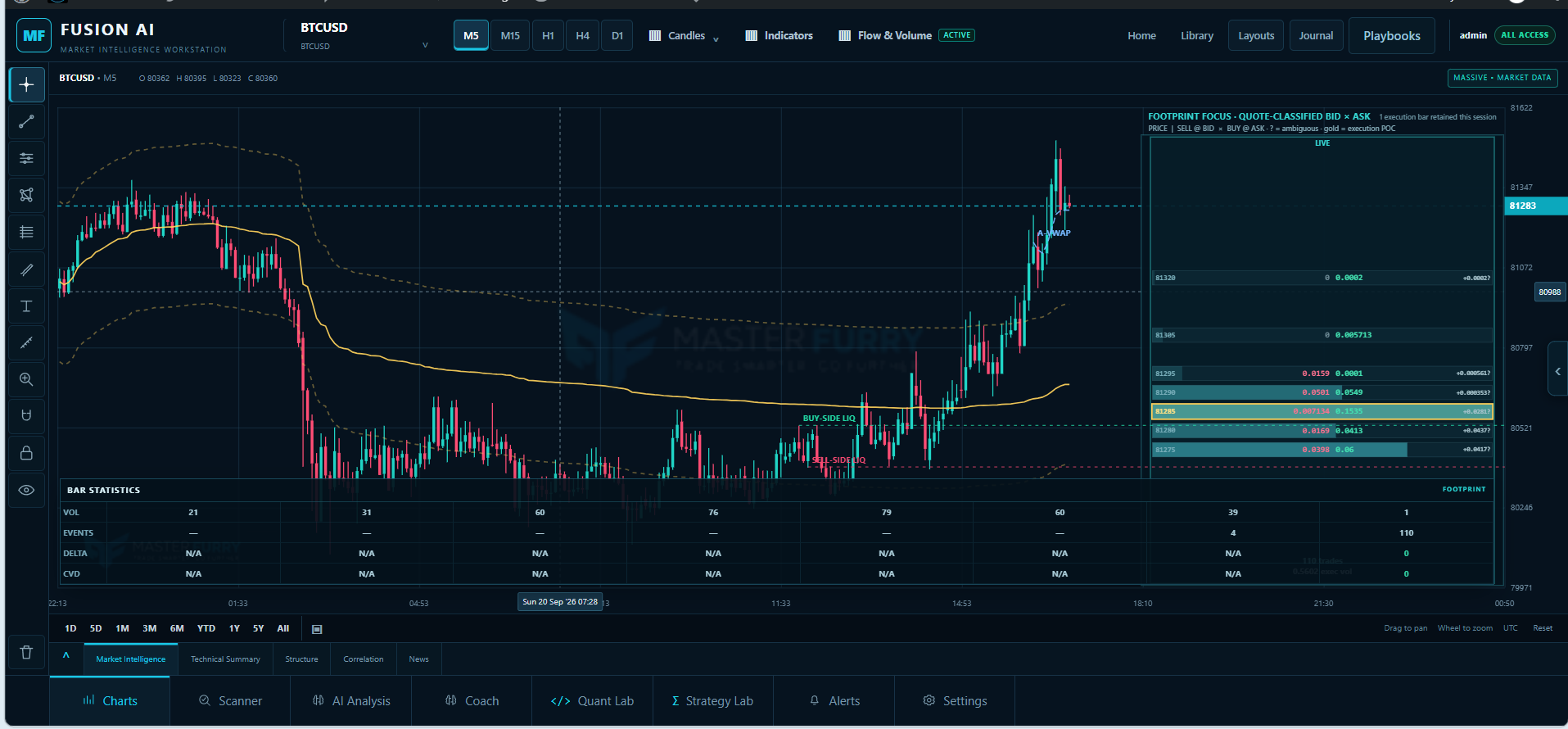
Task: Select the Fibonacci lines tool
Action: (26, 232)
